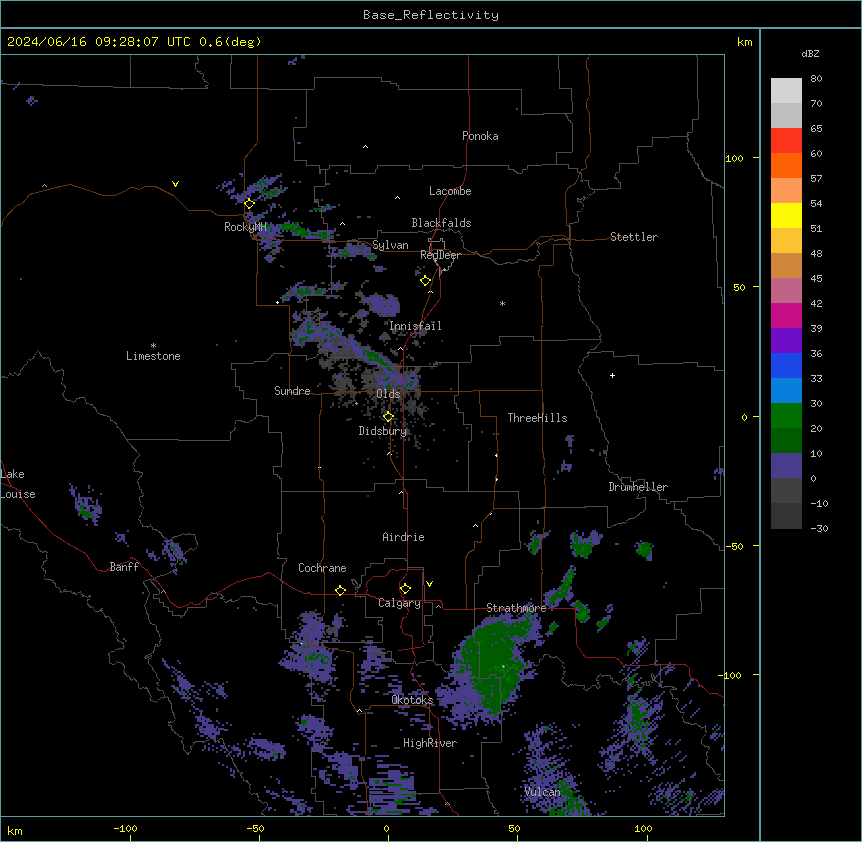Click the yellow radar site marker above Didsbury
The image size is (862, 842).
388,417
